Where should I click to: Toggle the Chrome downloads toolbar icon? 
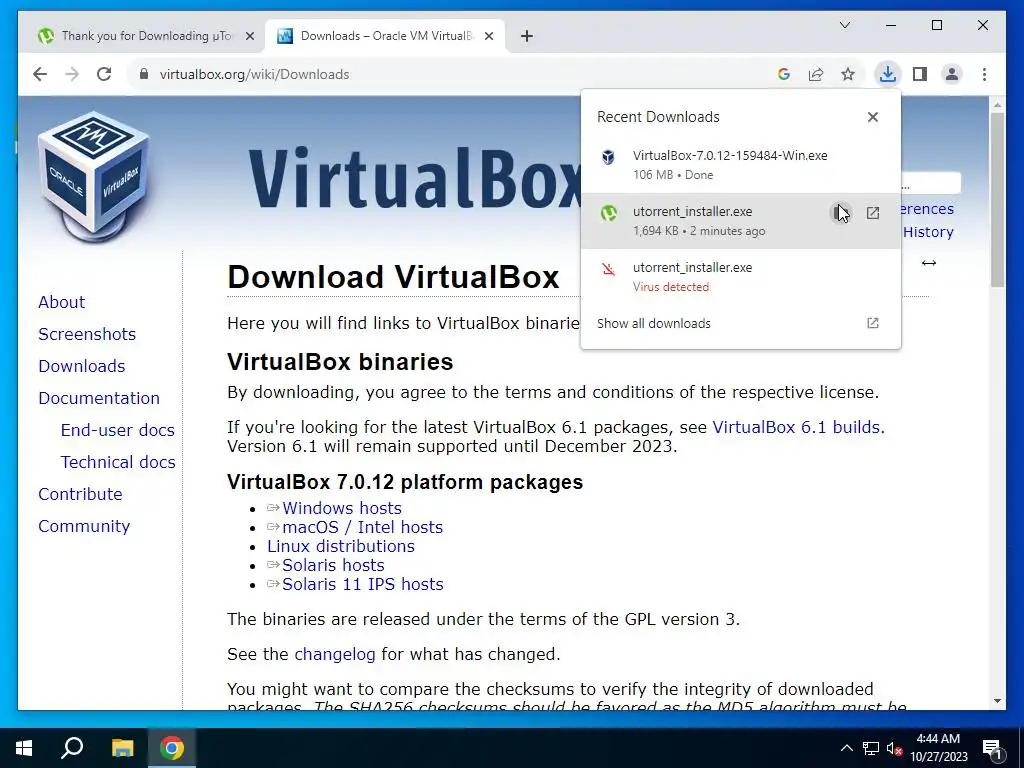pyautogui.click(x=888, y=74)
